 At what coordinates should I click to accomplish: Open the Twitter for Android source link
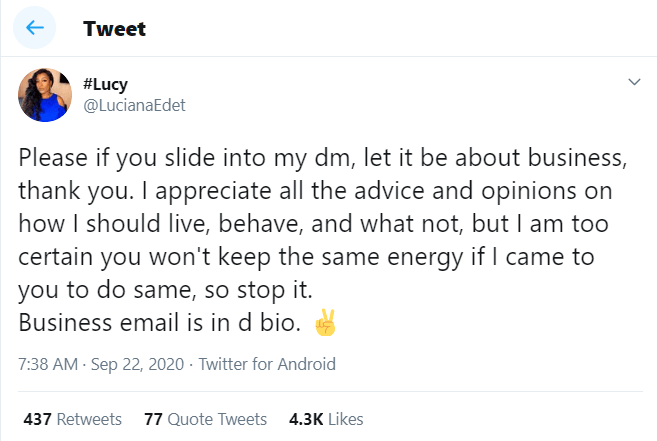[x=267, y=364]
